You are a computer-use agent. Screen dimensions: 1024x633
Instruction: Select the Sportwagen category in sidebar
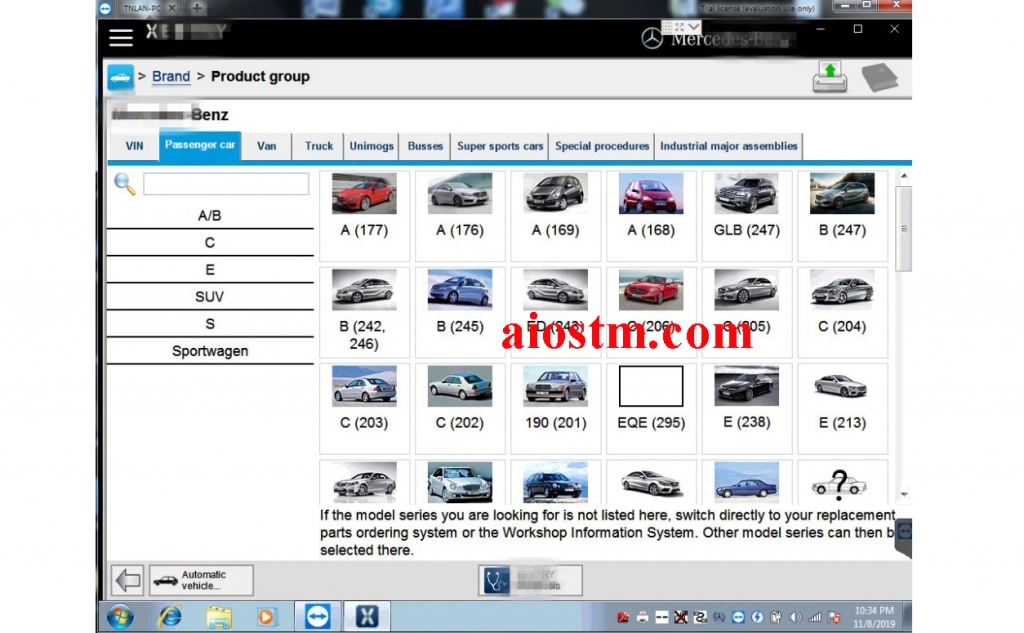pyautogui.click(x=209, y=350)
